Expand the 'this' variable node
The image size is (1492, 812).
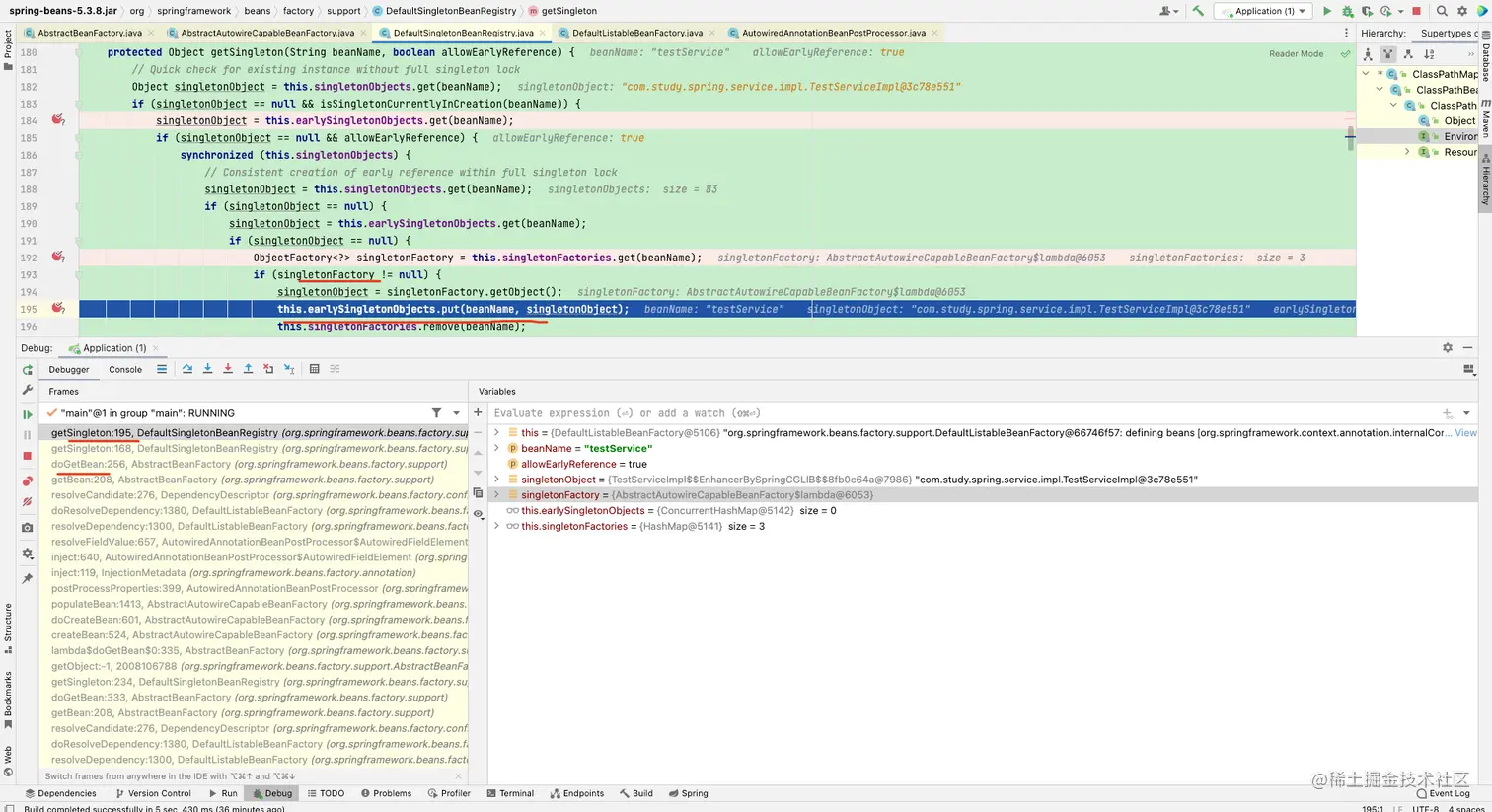(x=496, y=433)
